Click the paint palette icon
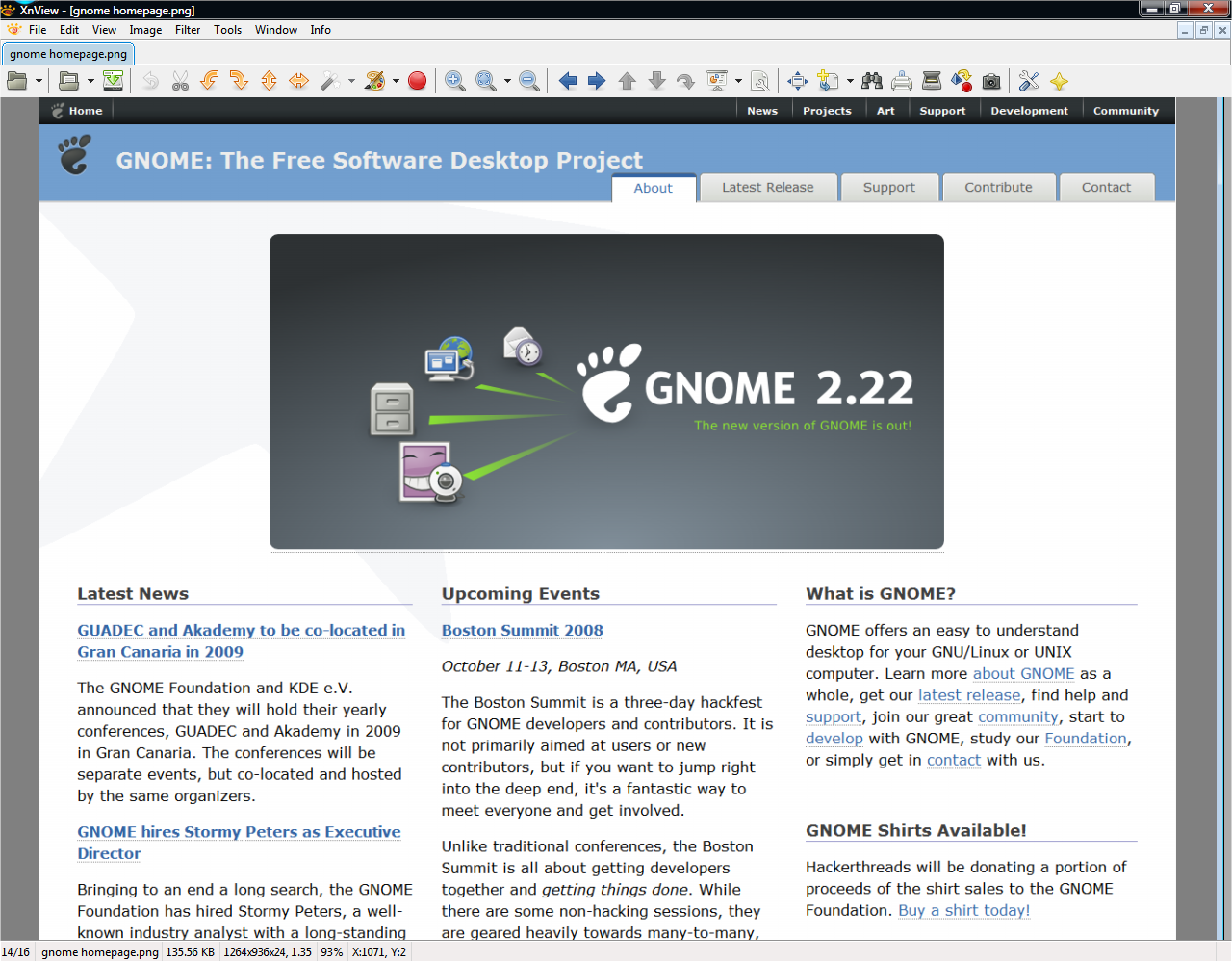Viewport: 1232px width, 962px height. pos(375,81)
